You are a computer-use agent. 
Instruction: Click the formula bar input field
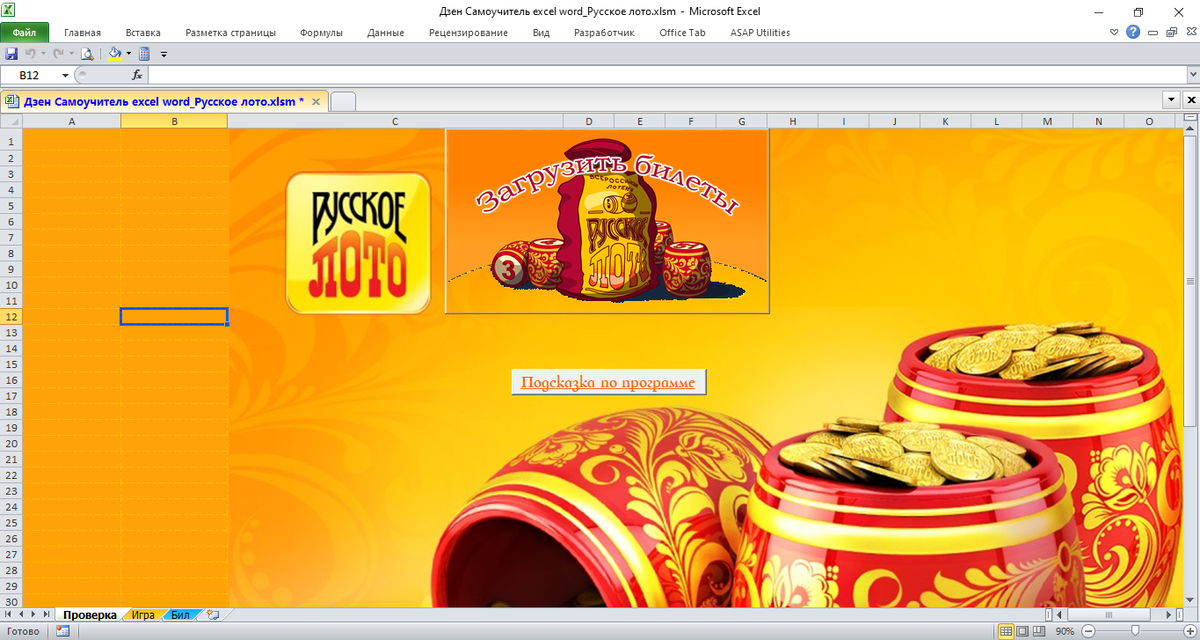pos(666,75)
